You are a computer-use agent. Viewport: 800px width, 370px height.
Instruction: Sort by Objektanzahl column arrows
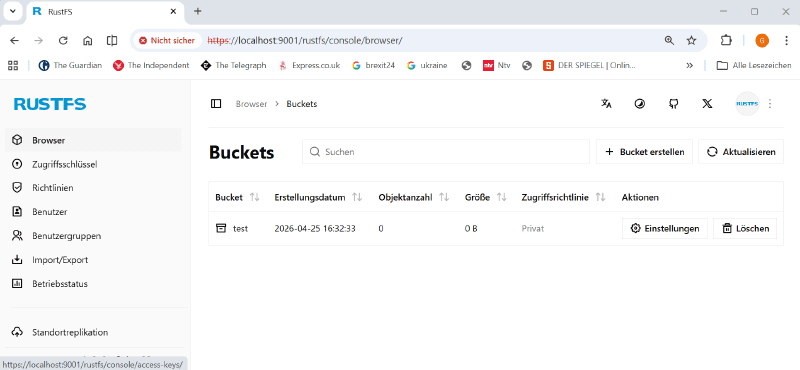click(x=444, y=198)
